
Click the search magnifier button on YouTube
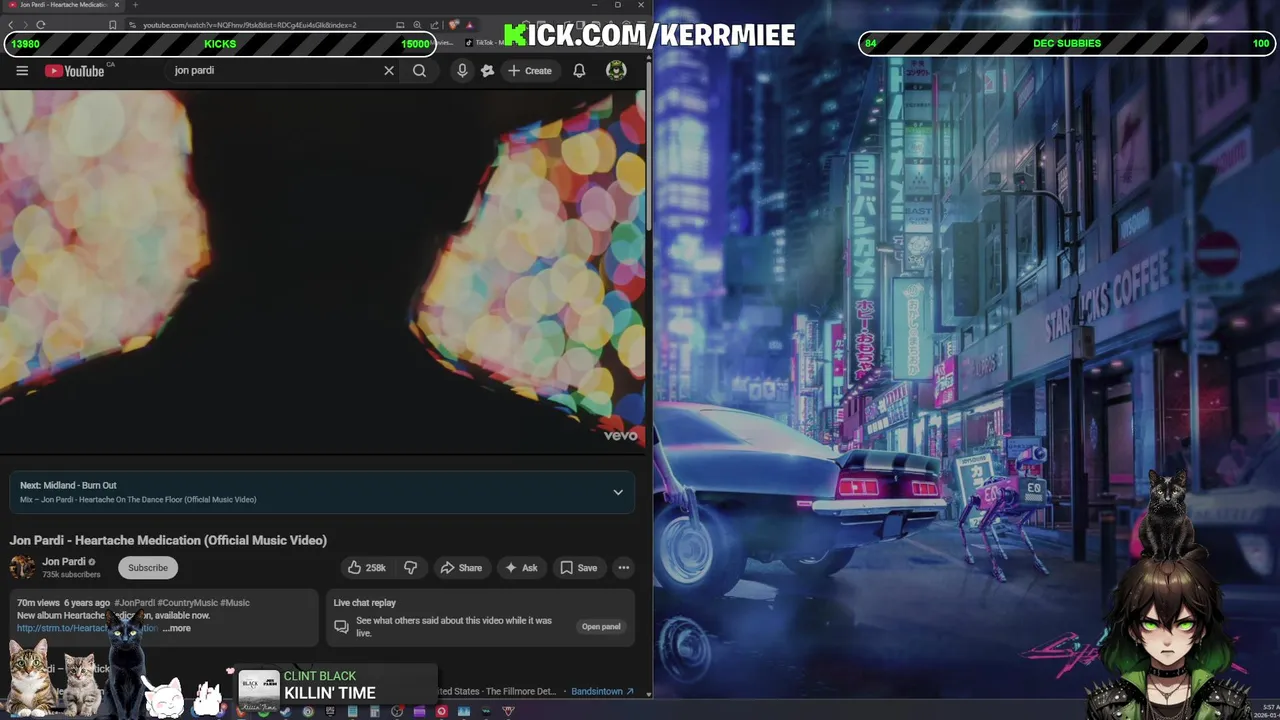419,70
